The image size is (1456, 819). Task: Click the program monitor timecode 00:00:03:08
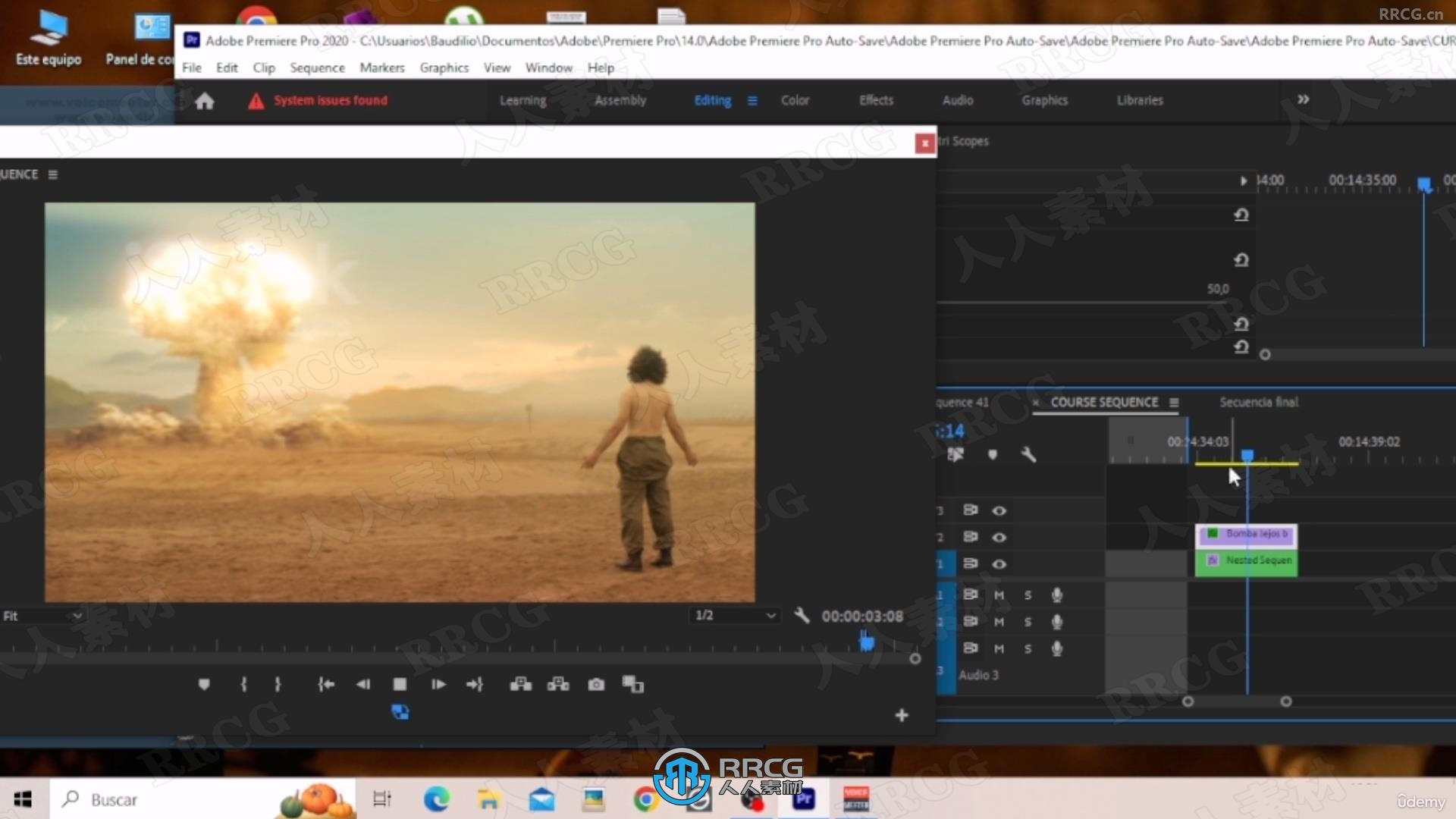[862, 617]
